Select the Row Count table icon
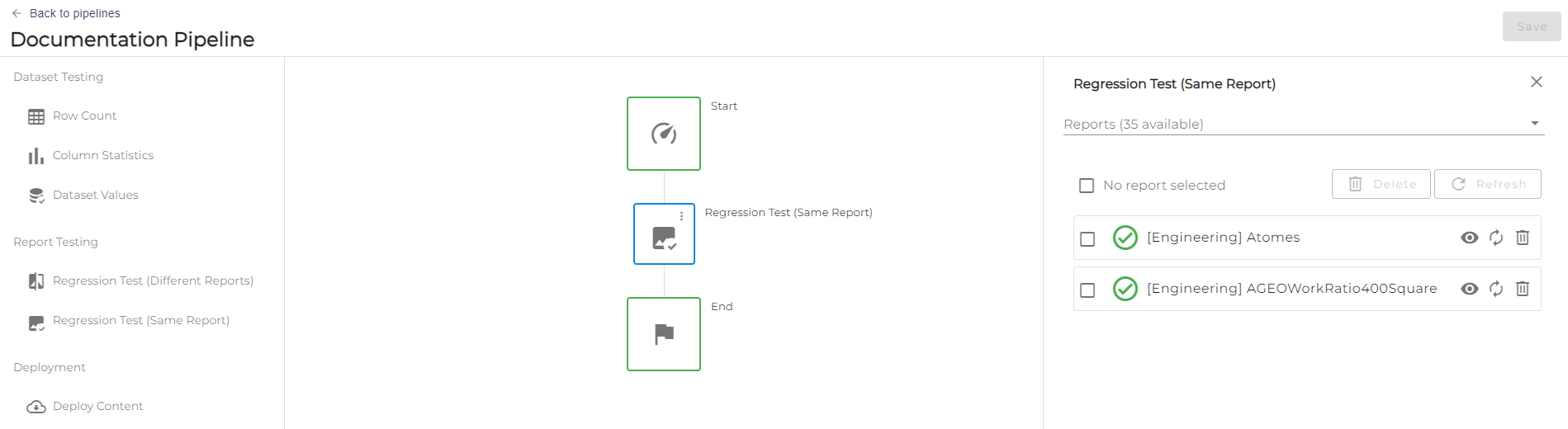This screenshot has height=429, width=1568. [36, 116]
